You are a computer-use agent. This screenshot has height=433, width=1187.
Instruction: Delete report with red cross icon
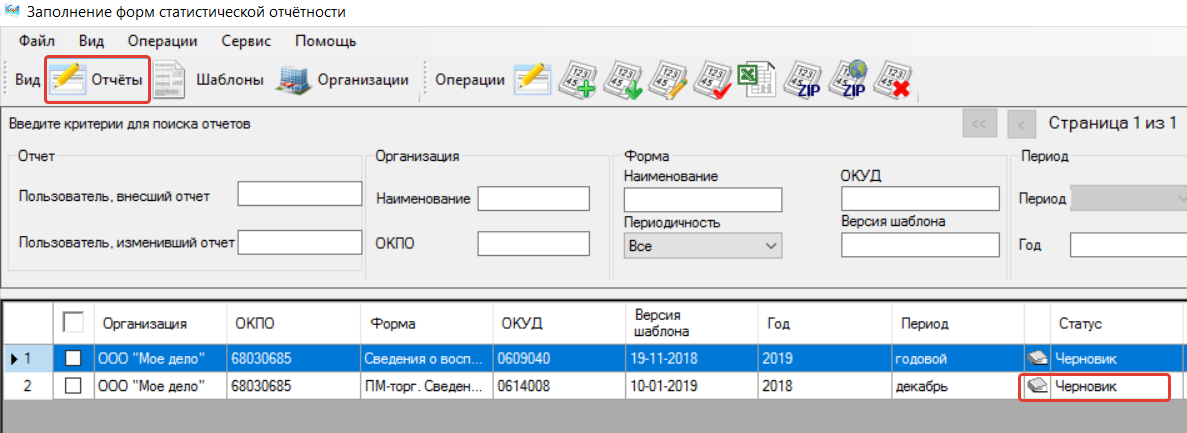tap(893, 79)
